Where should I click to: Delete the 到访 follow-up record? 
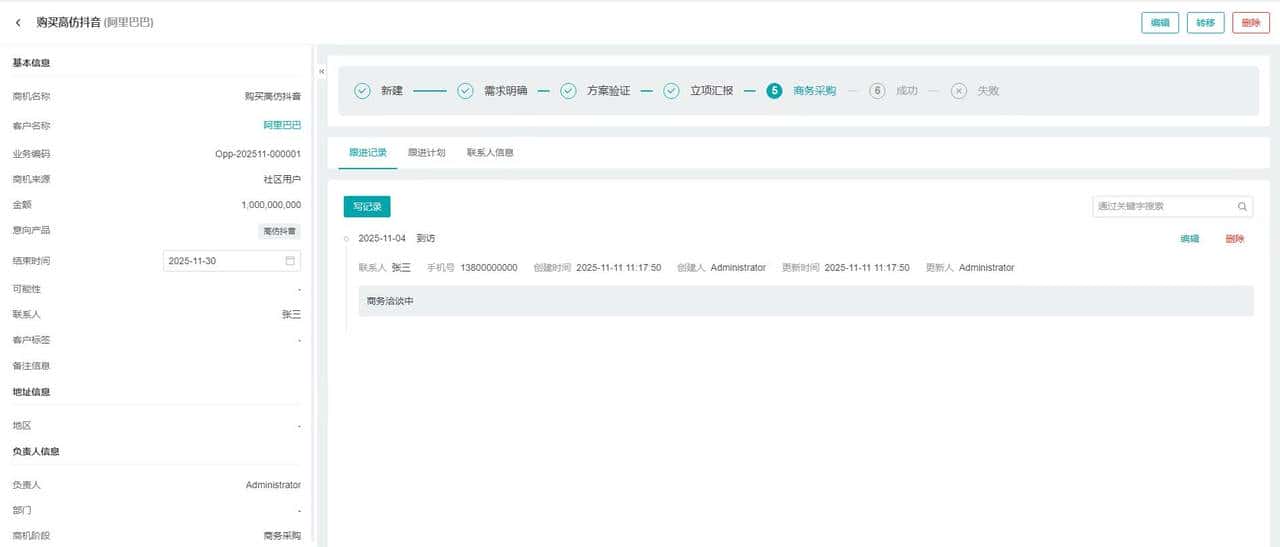[1235, 239]
